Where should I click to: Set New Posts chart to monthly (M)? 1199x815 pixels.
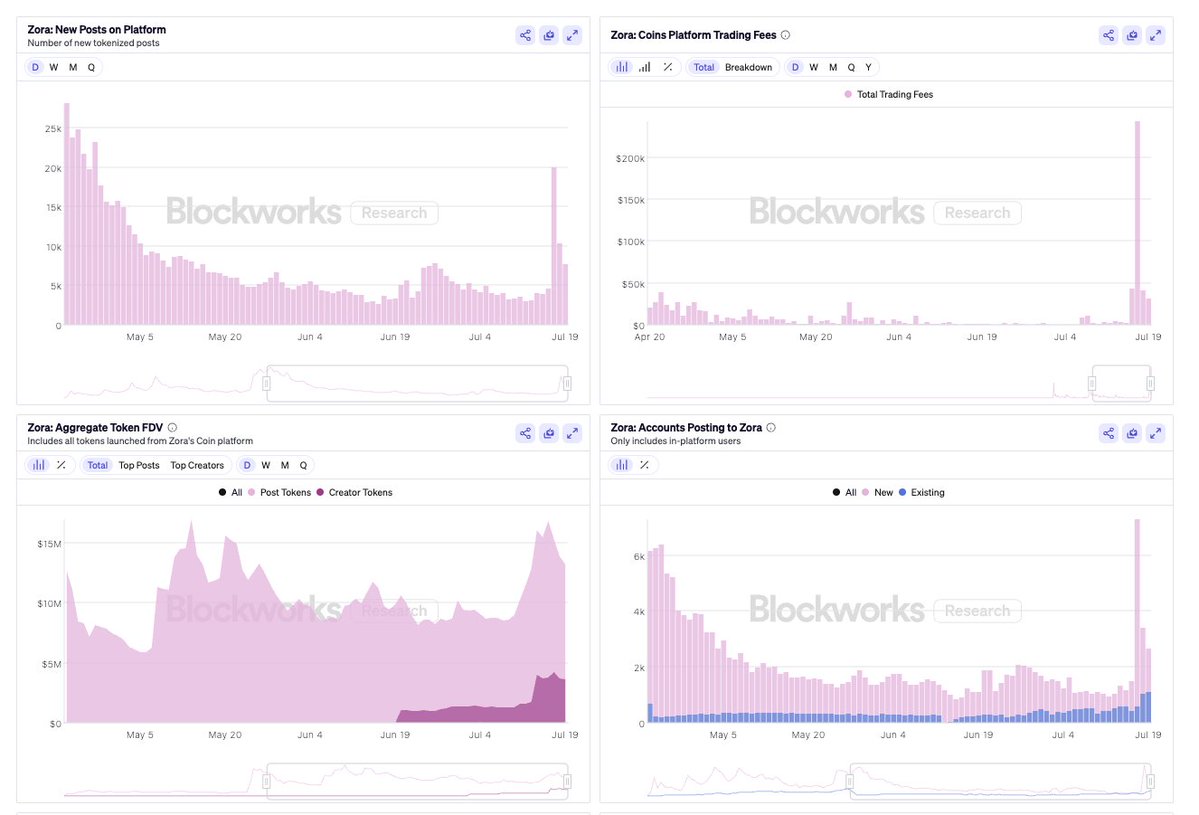(x=73, y=67)
